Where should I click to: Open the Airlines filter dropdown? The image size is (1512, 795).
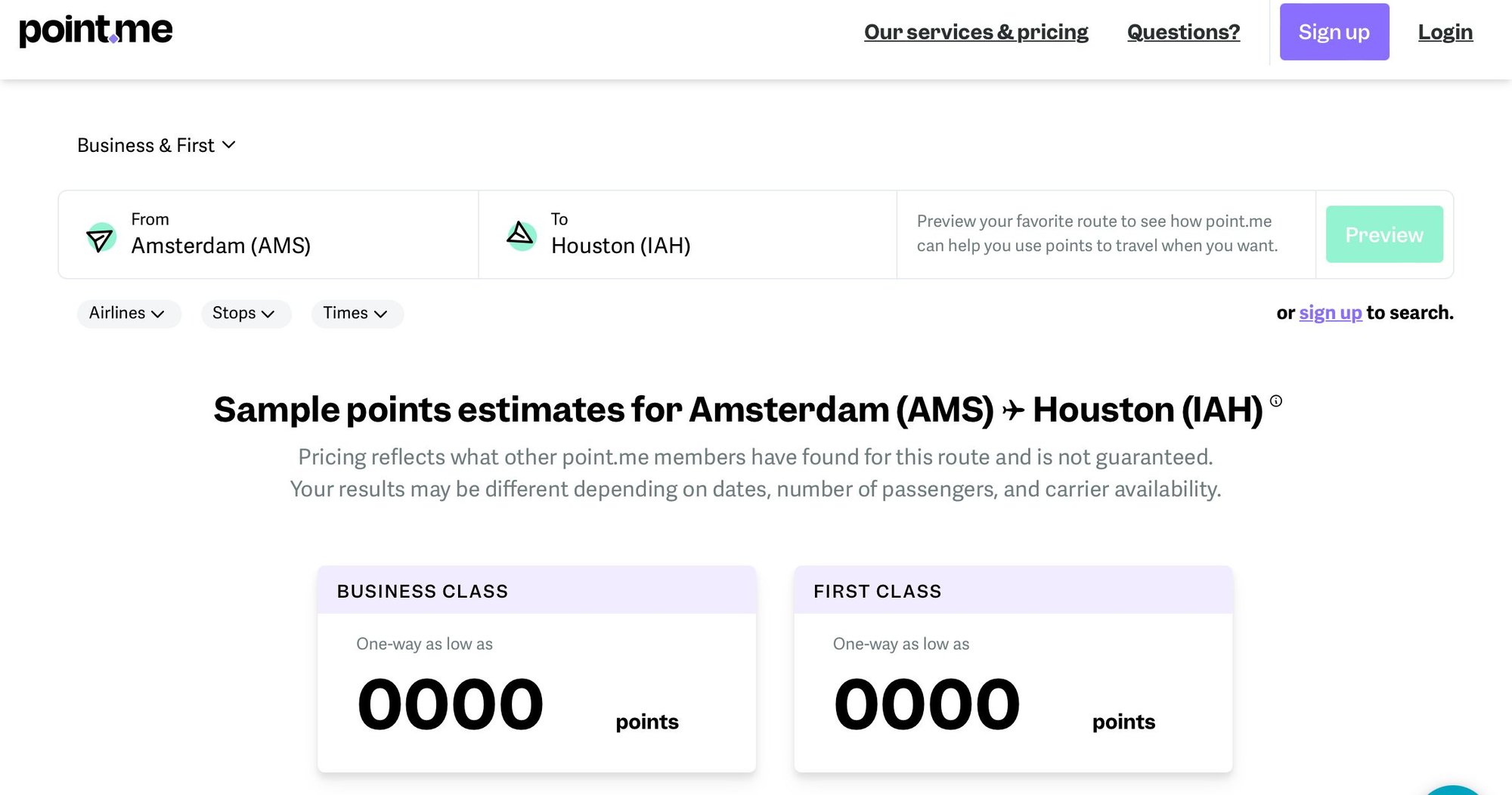tap(128, 314)
